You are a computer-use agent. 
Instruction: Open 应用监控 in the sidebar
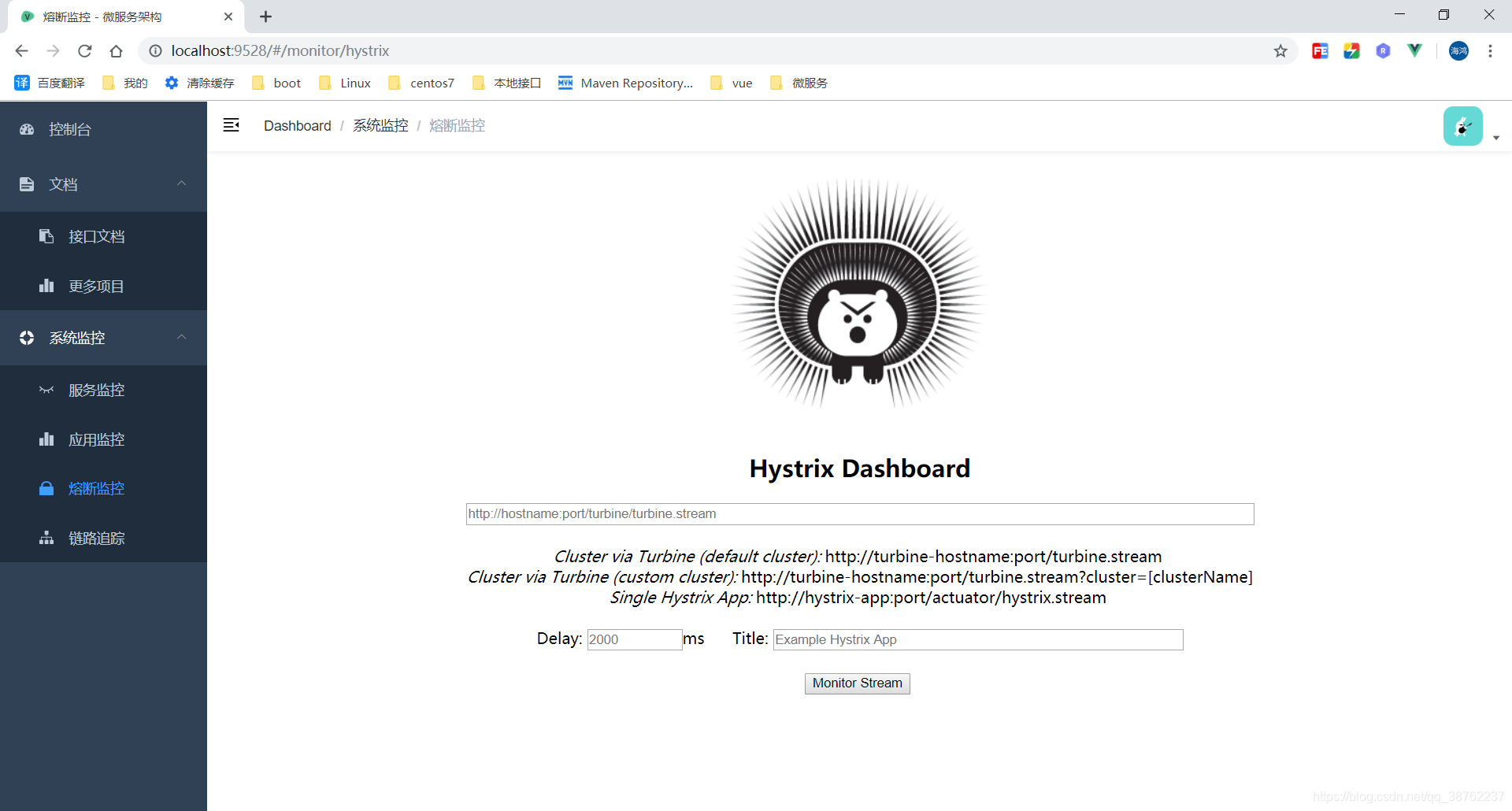tap(103, 439)
